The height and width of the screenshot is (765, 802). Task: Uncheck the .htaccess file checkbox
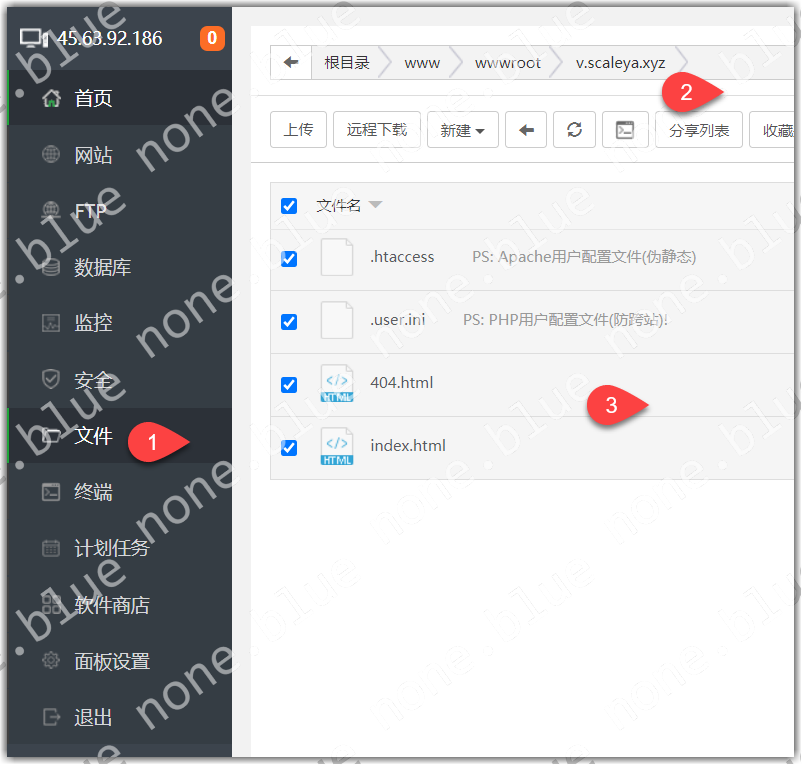(x=289, y=258)
